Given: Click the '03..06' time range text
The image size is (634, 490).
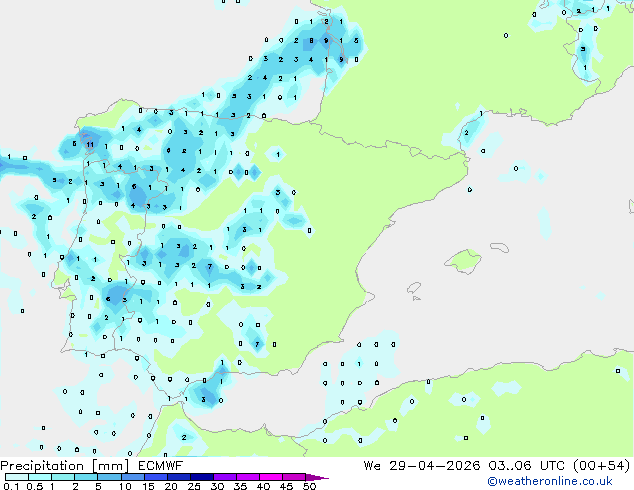Looking at the screenshot, I should [510, 466].
